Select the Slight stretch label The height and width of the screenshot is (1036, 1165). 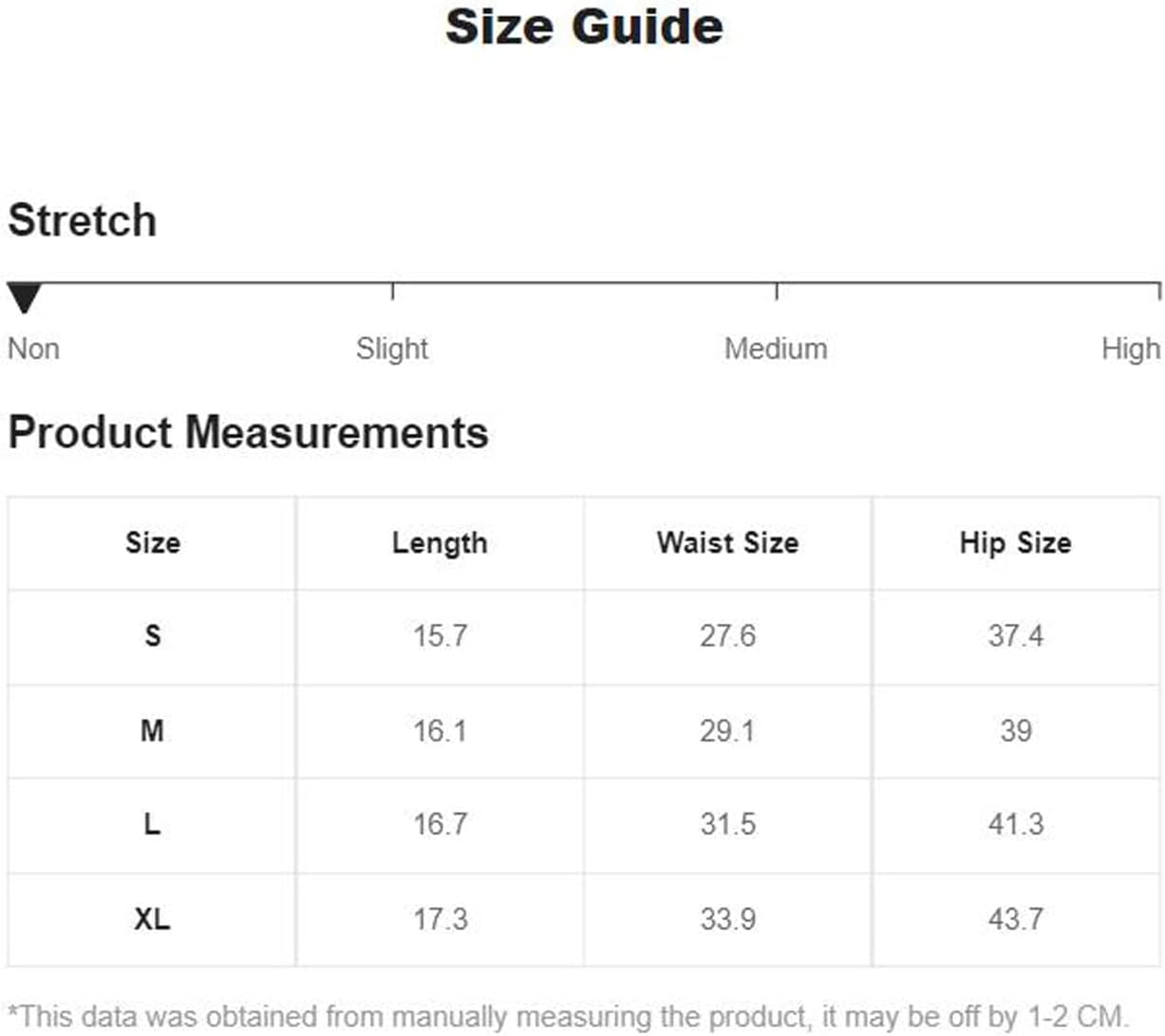pos(392,348)
